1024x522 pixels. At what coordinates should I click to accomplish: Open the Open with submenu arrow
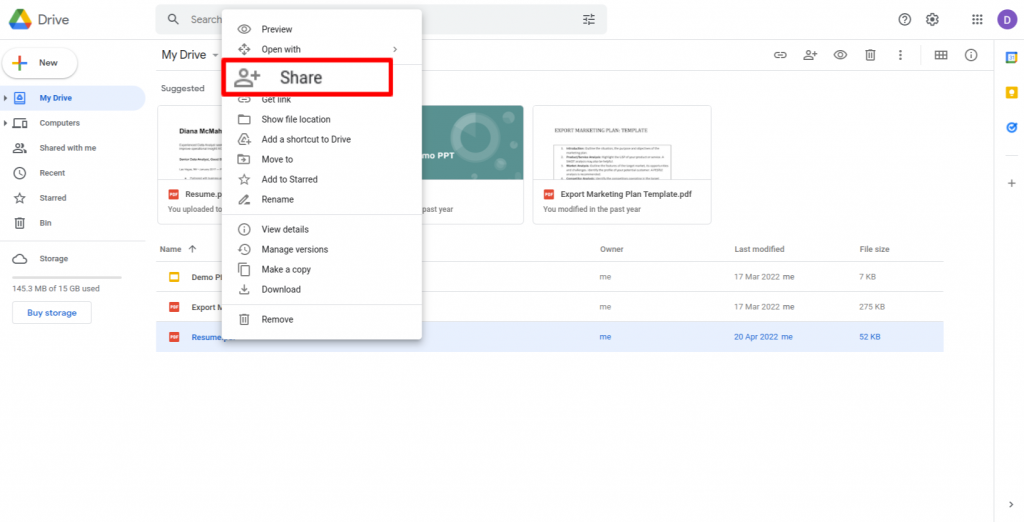395,49
